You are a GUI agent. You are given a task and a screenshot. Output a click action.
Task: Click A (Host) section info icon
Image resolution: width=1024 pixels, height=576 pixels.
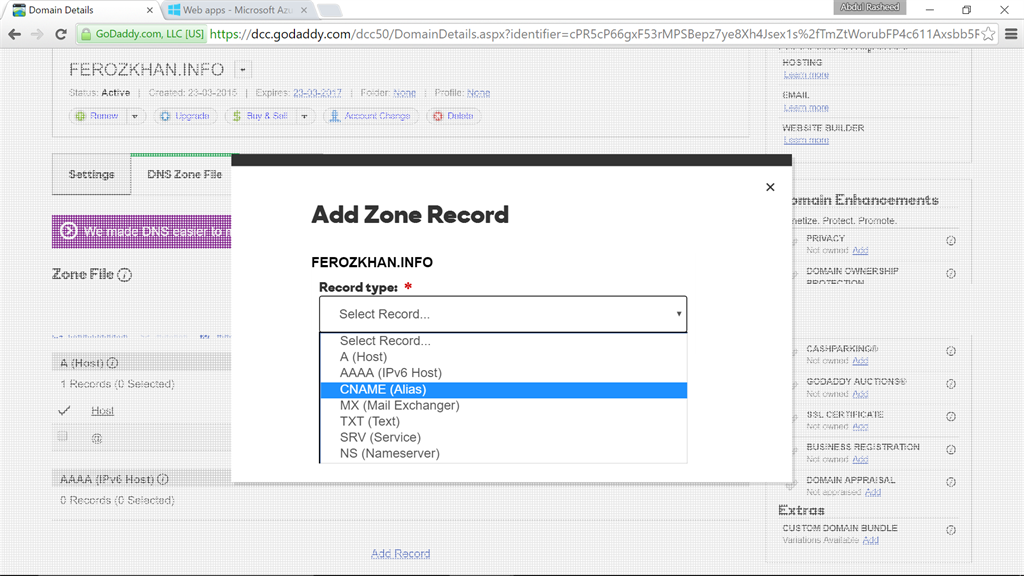coord(112,363)
